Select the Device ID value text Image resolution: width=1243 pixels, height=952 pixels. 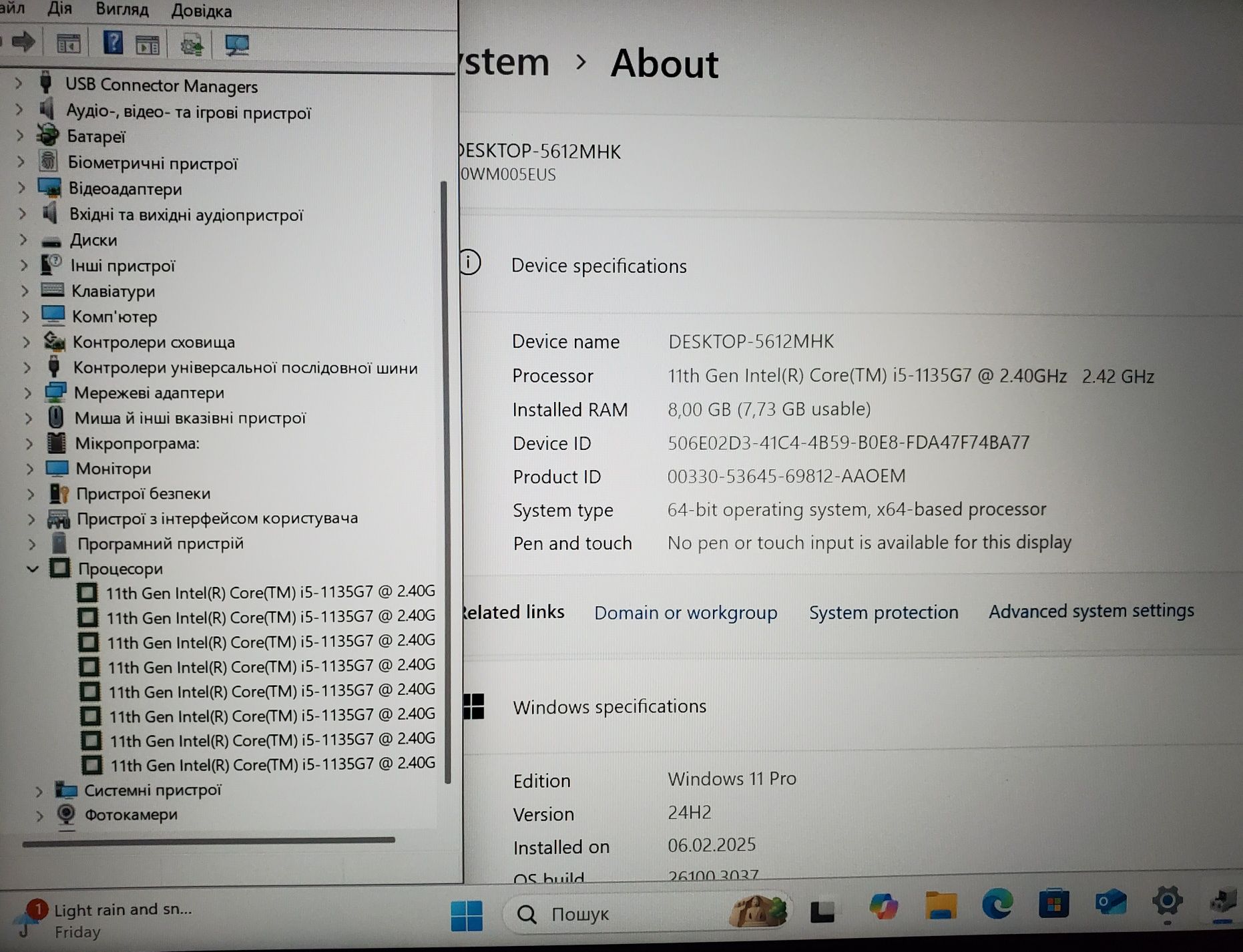[848, 443]
